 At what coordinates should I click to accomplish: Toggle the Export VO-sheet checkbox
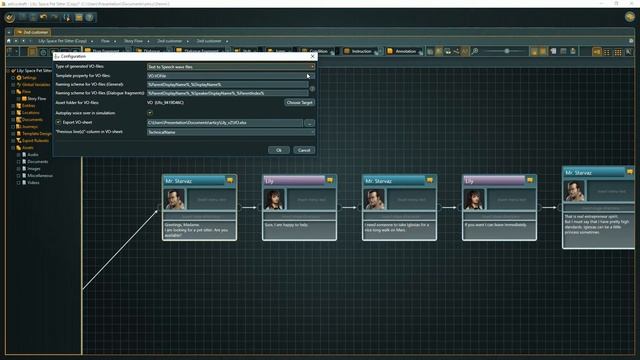(x=58, y=122)
